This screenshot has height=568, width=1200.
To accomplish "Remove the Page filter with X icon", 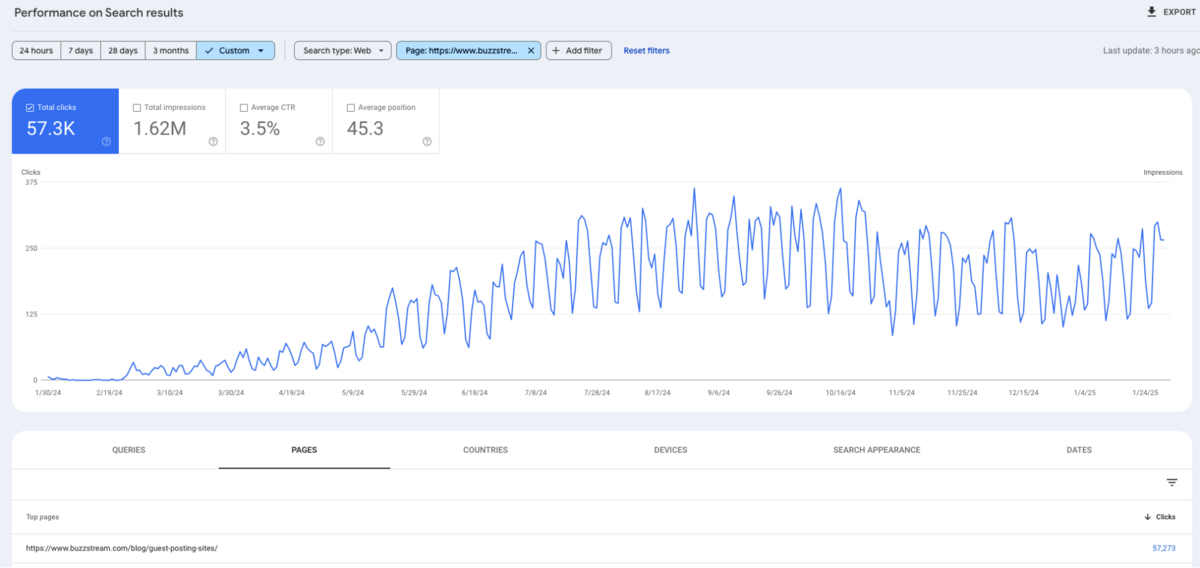I will pos(531,50).
